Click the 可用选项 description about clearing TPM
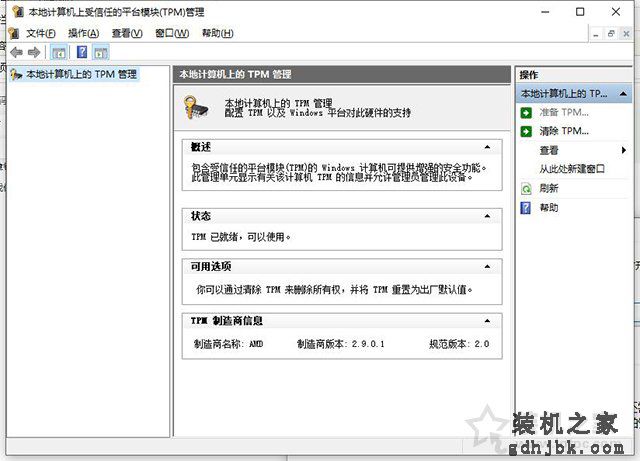The width and height of the screenshot is (640, 461). point(334,290)
